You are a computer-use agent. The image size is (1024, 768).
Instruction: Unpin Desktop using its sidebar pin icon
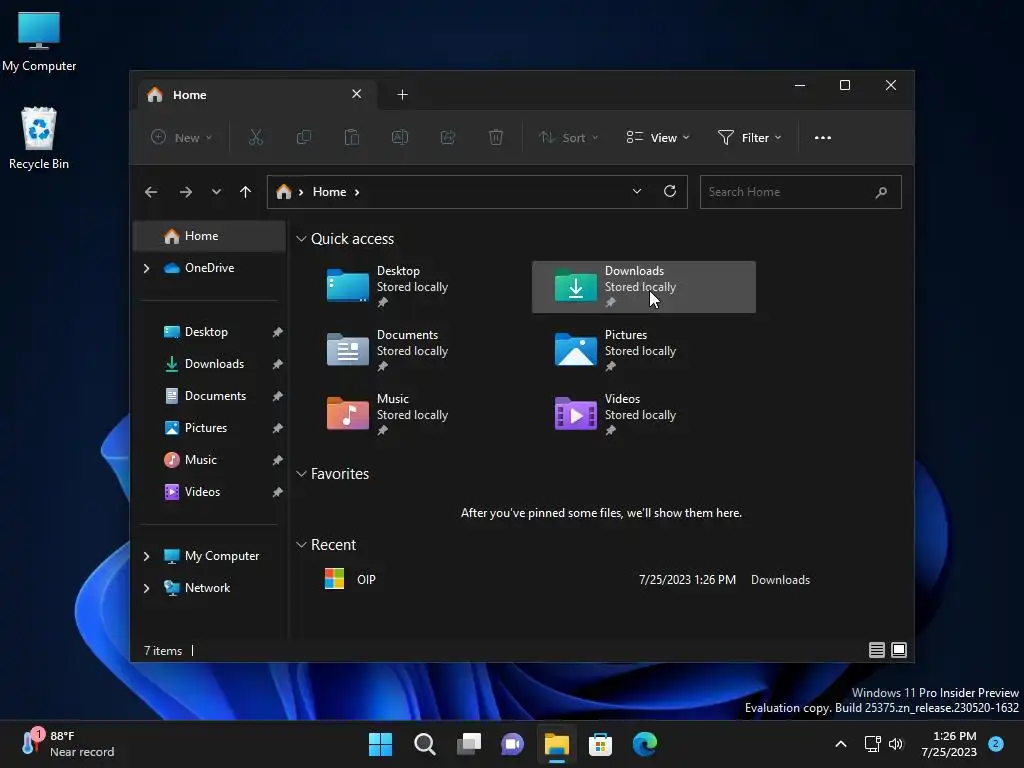pyautogui.click(x=278, y=332)
